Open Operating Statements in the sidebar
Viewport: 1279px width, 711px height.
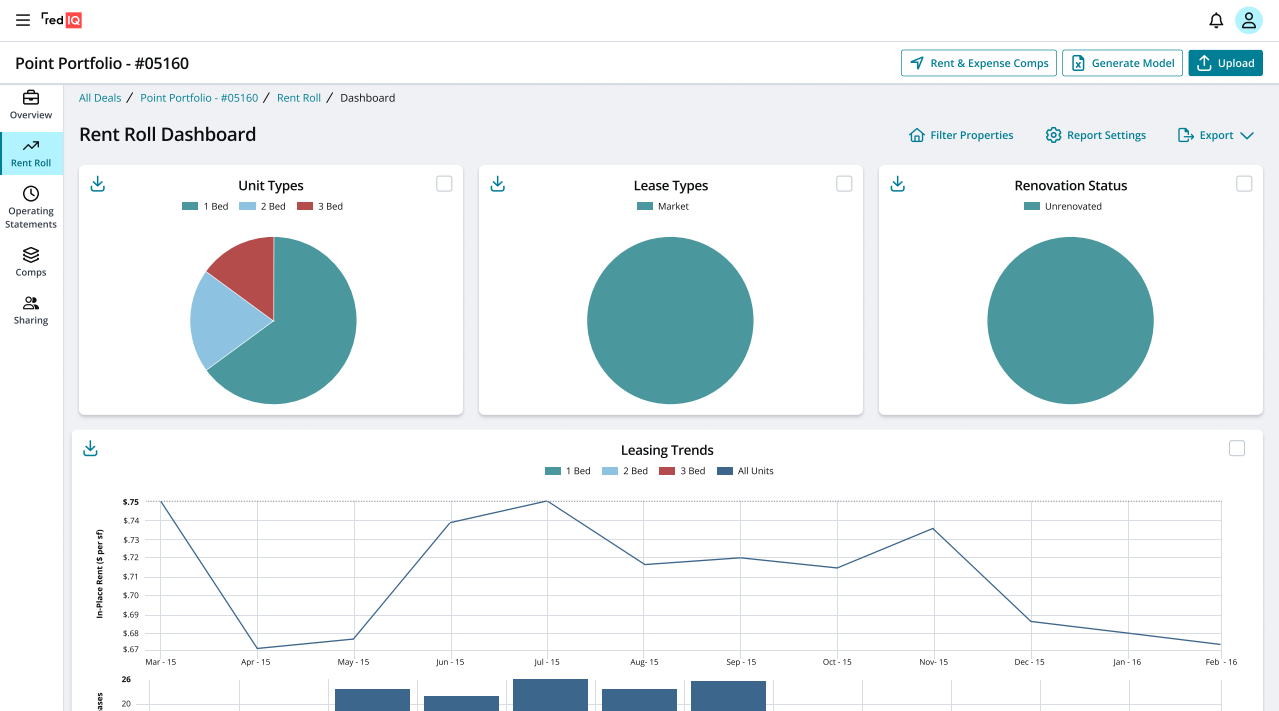[31, 207]
